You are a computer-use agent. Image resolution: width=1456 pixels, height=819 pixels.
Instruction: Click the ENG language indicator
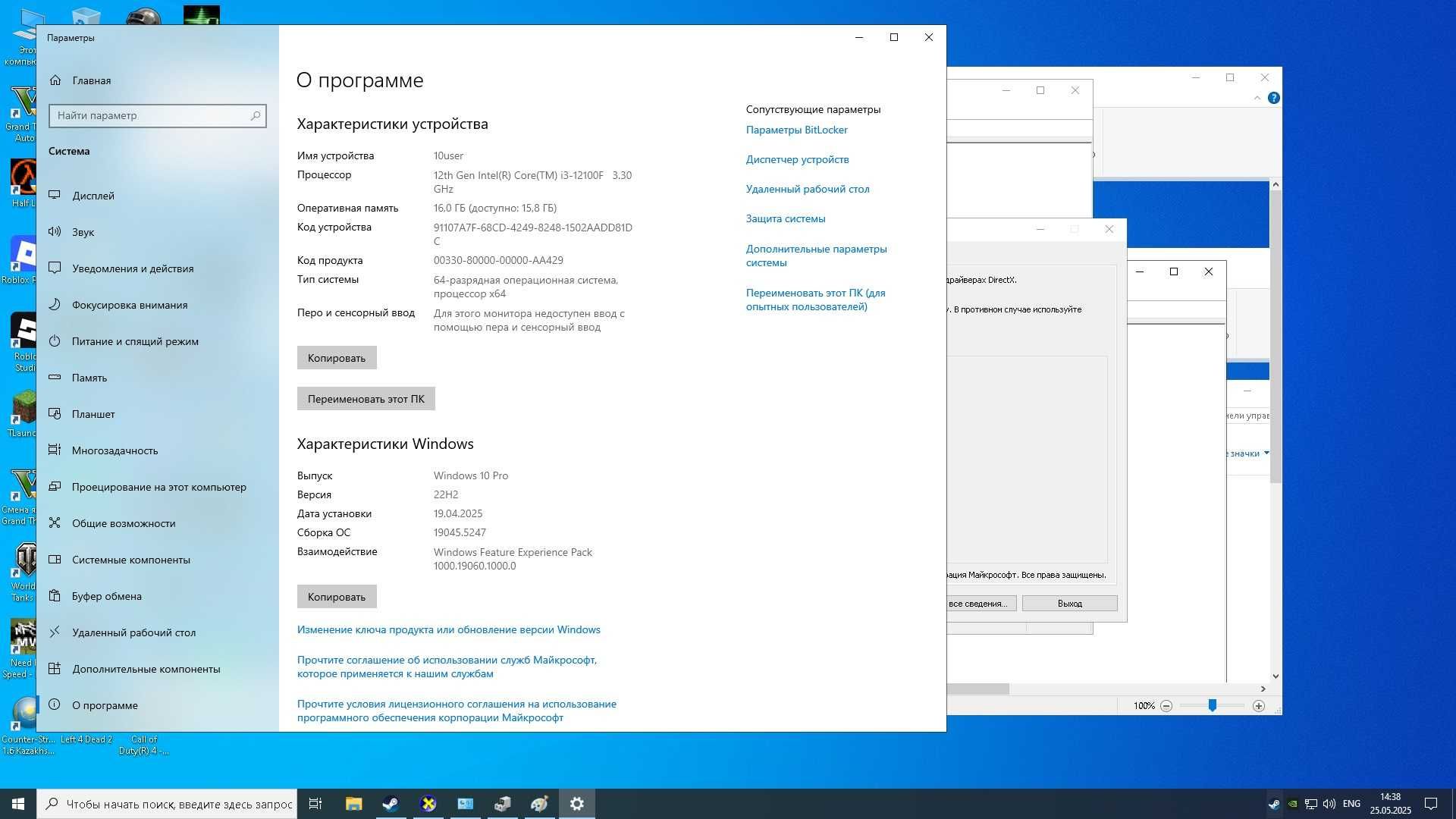click(1351, 804)
